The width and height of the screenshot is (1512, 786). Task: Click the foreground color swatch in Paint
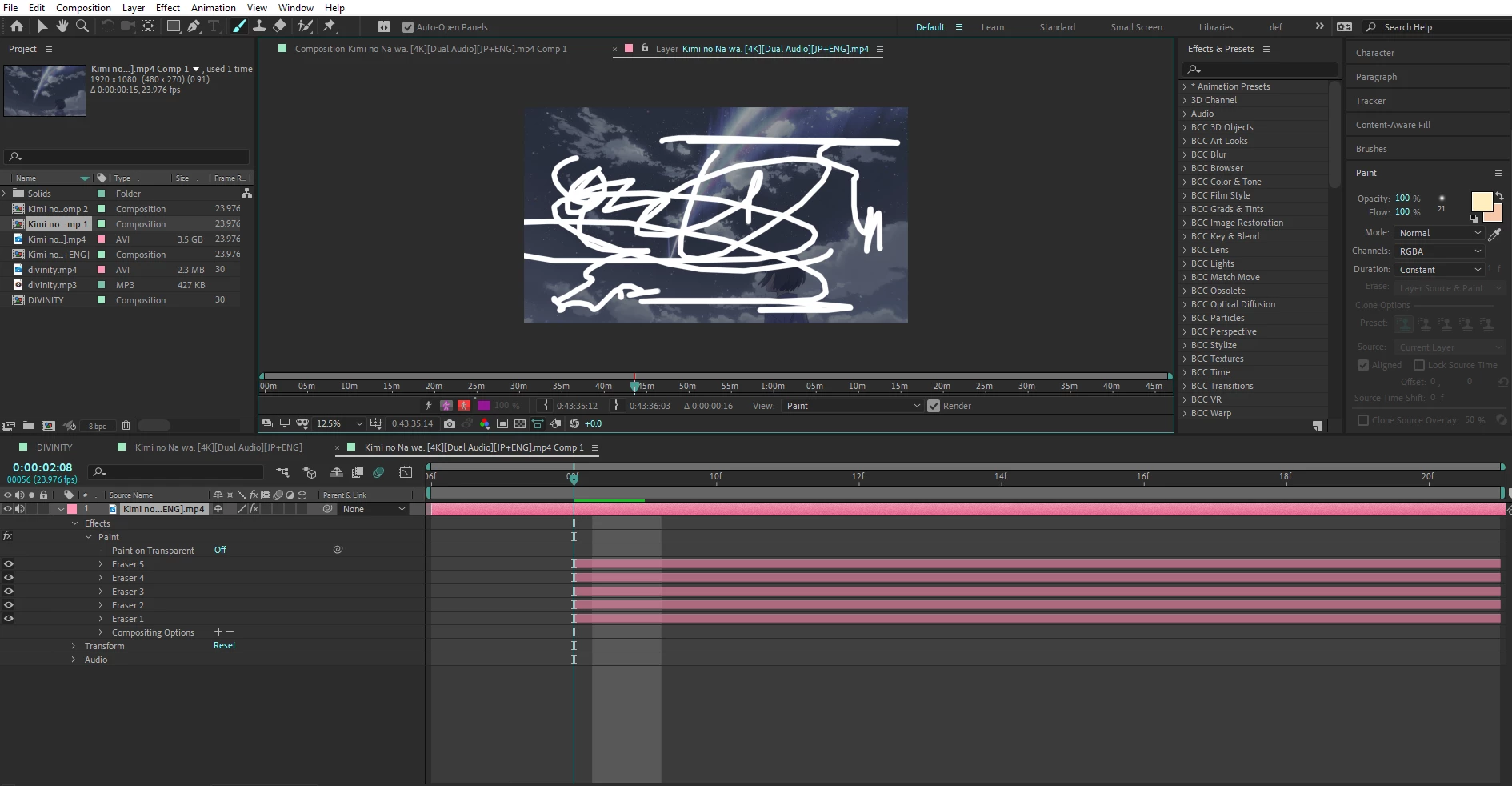click(1481, 201)
